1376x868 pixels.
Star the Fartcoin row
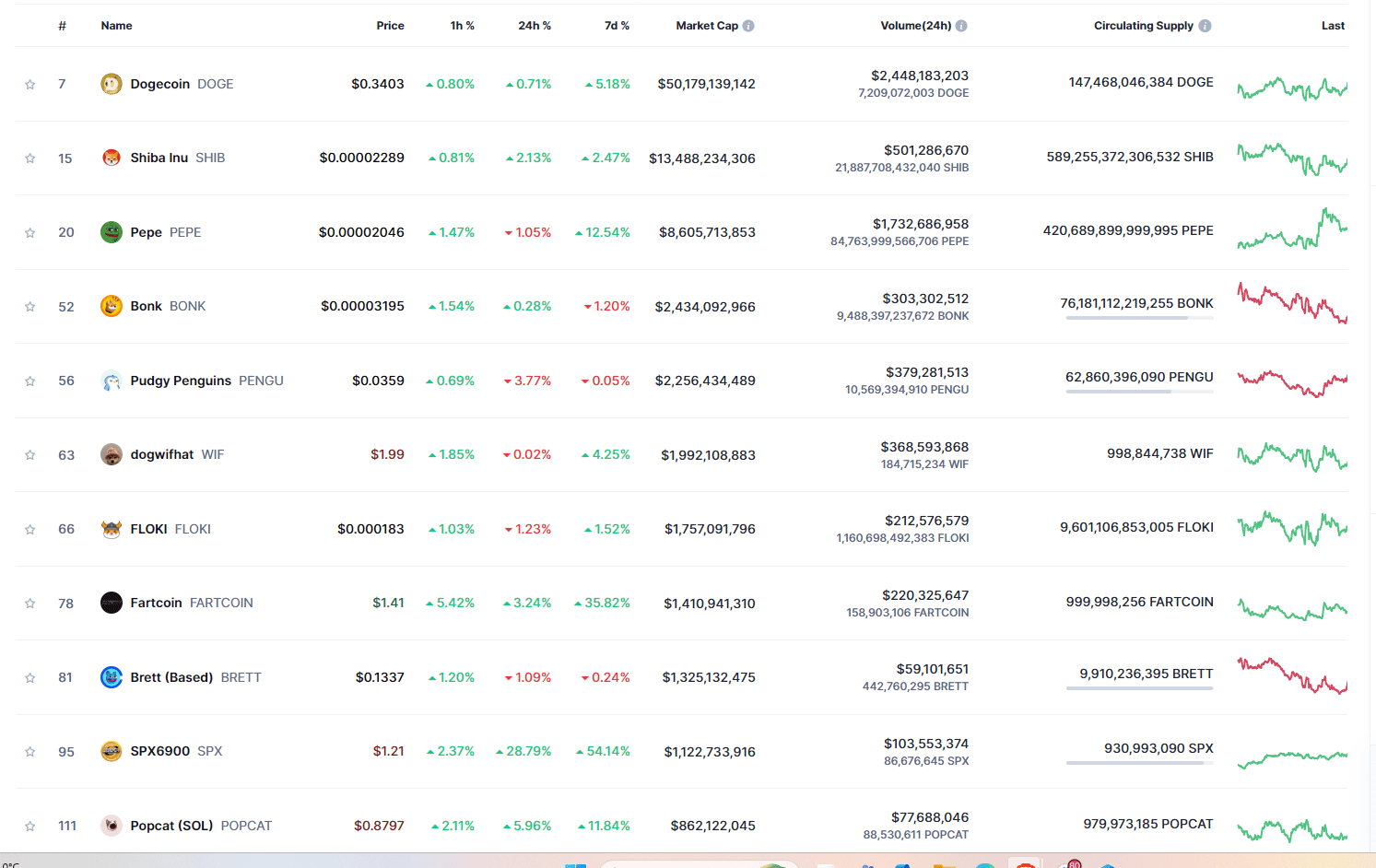click(29, 603)
